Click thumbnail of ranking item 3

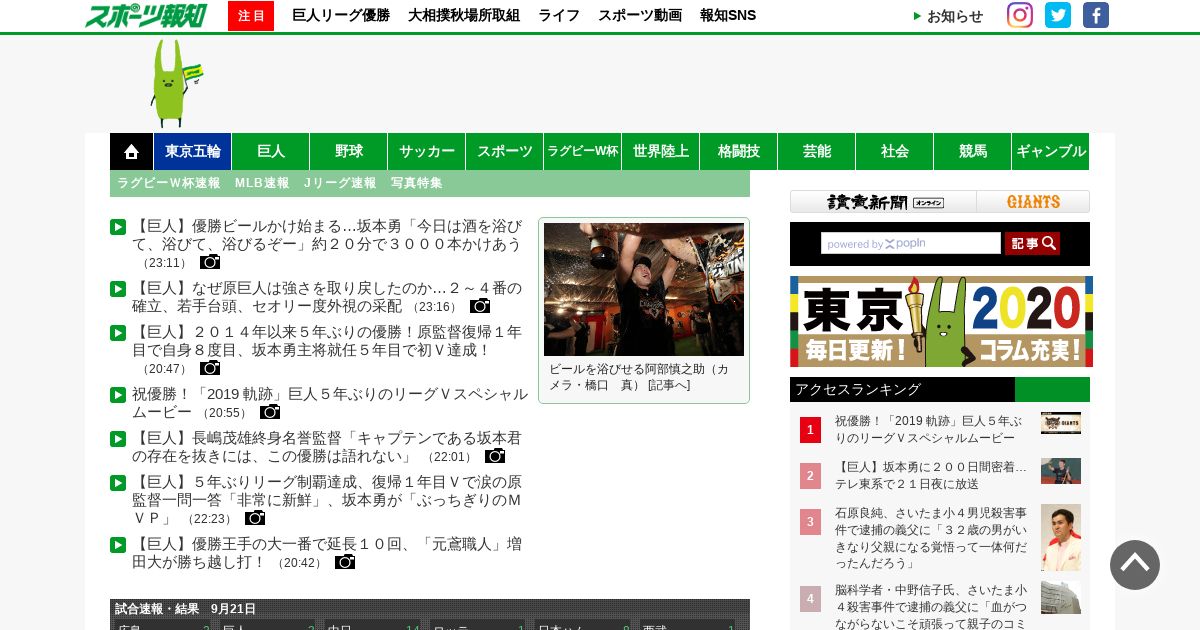click(1061, 537)
